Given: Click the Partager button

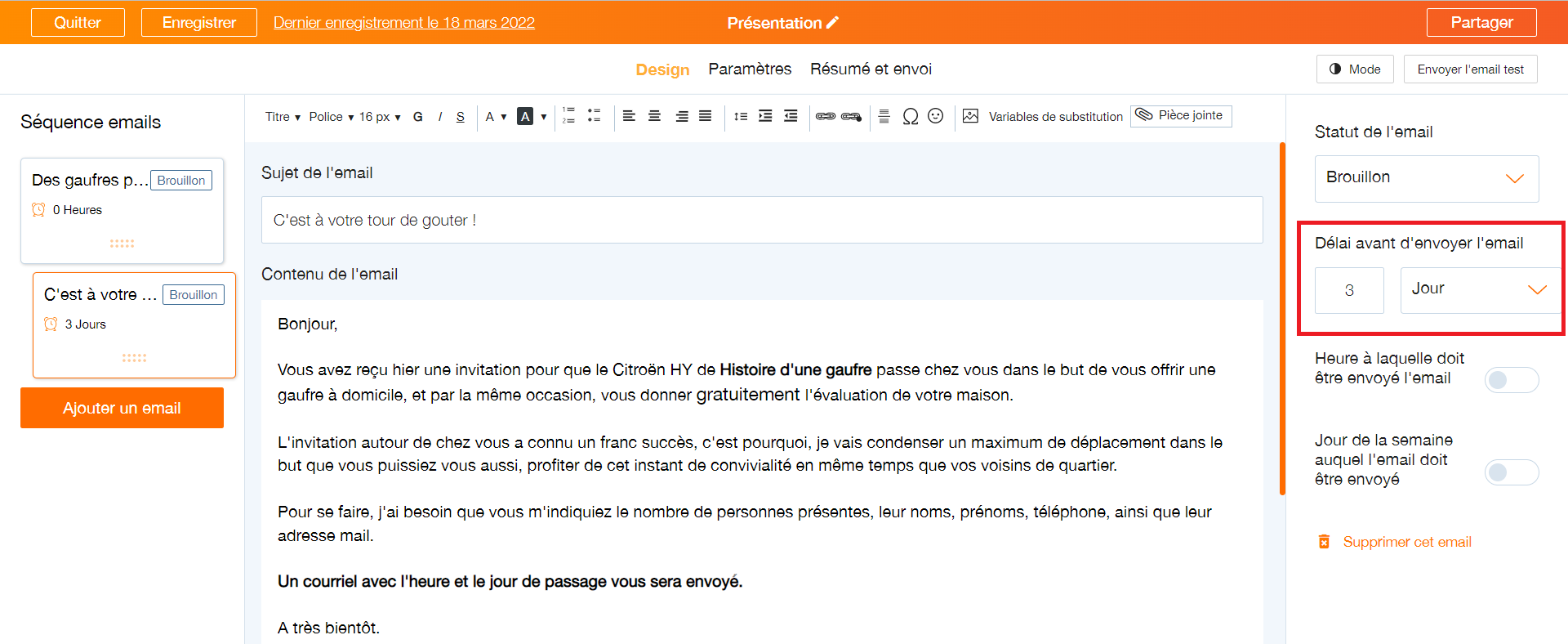Looking at the screenshot, I should pos(1481,23).
